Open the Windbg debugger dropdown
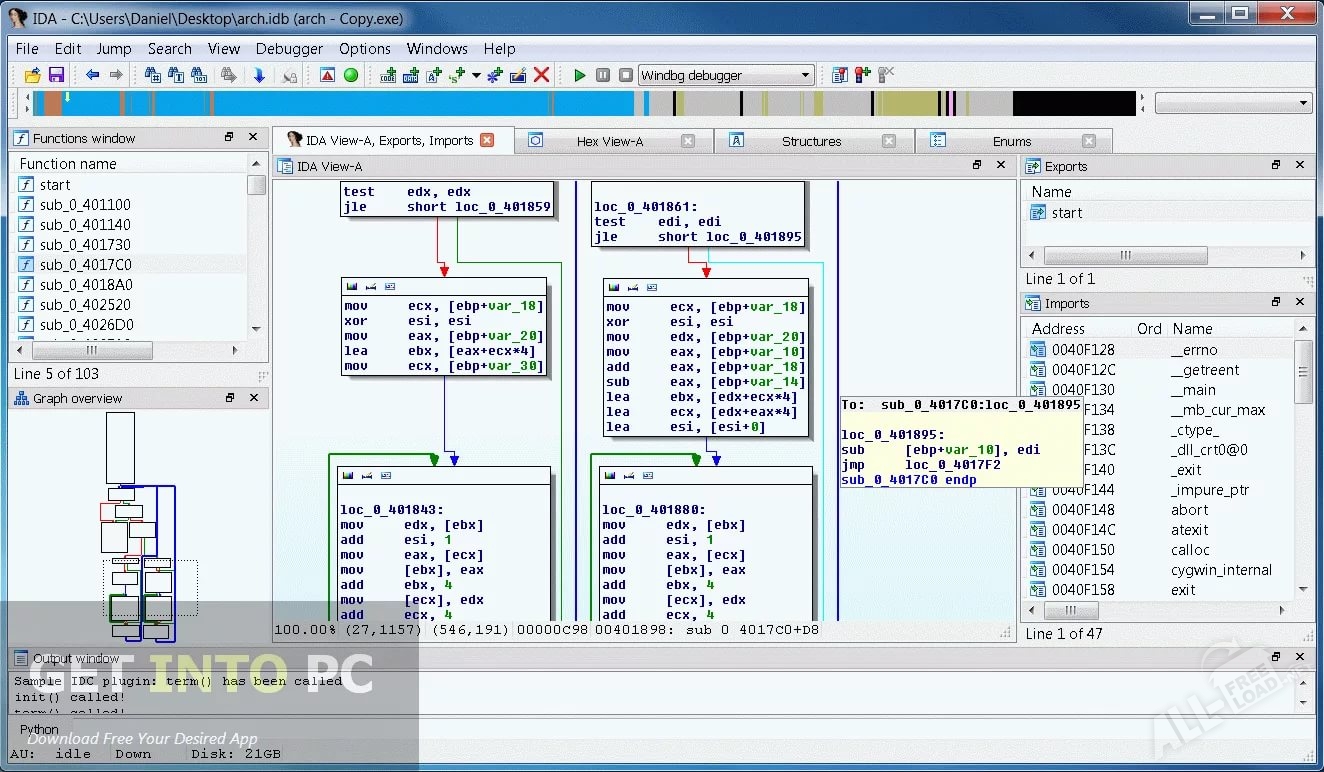This screenshot has width=1324, height=772. point(805,75)
